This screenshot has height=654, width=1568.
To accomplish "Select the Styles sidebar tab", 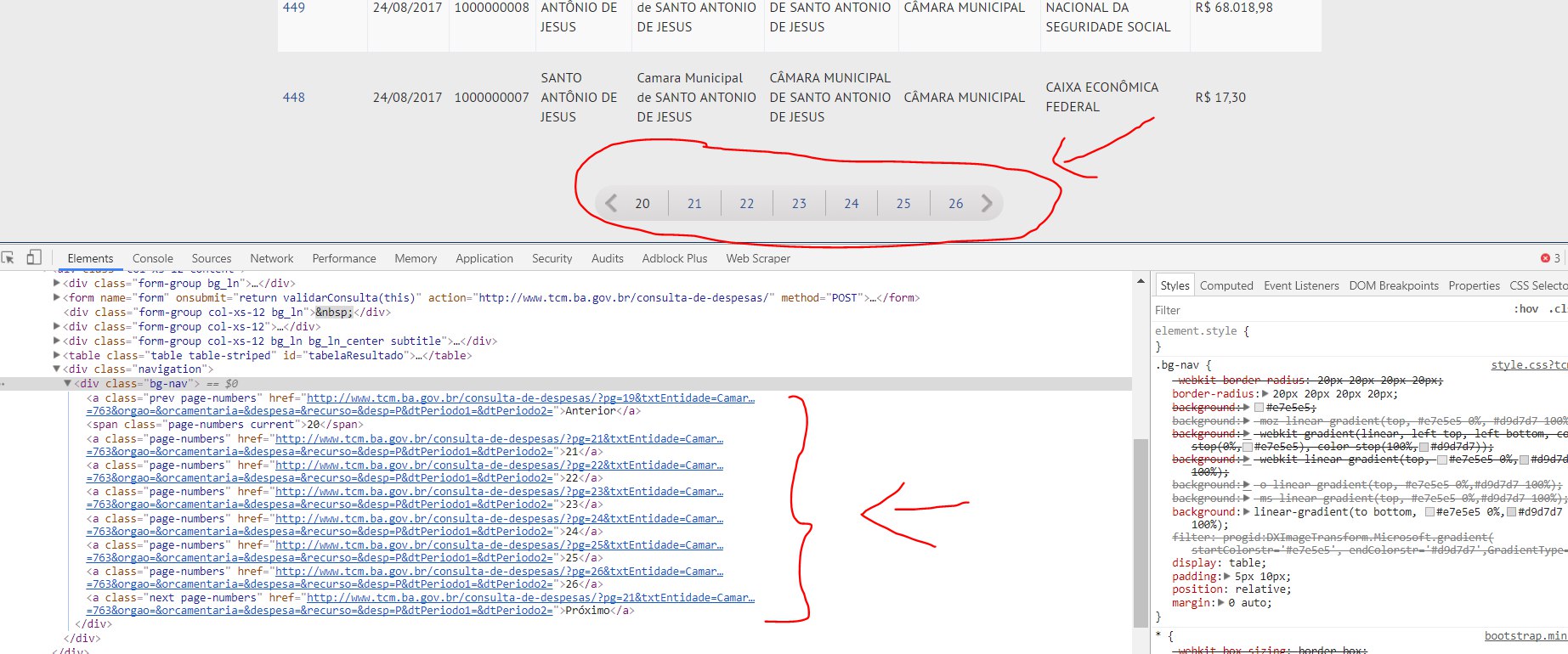I will click(x=1175, y=285).
